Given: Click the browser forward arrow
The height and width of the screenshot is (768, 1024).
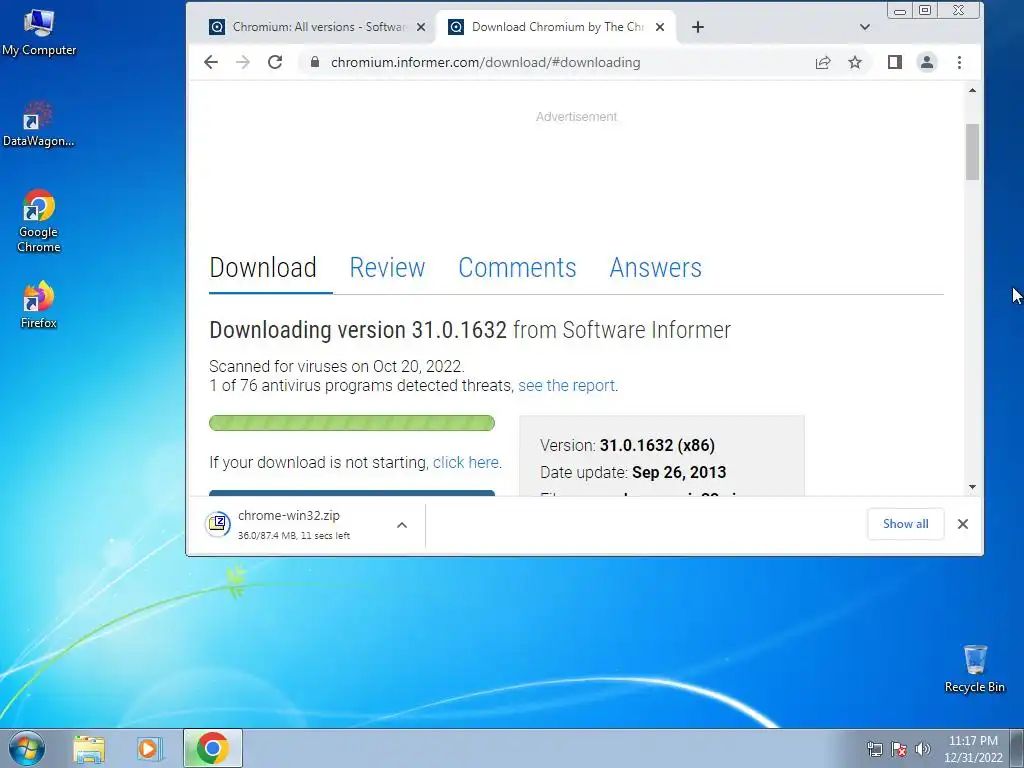Looking at the screenshot, I should pyautogui.click(x=243, y=62).
